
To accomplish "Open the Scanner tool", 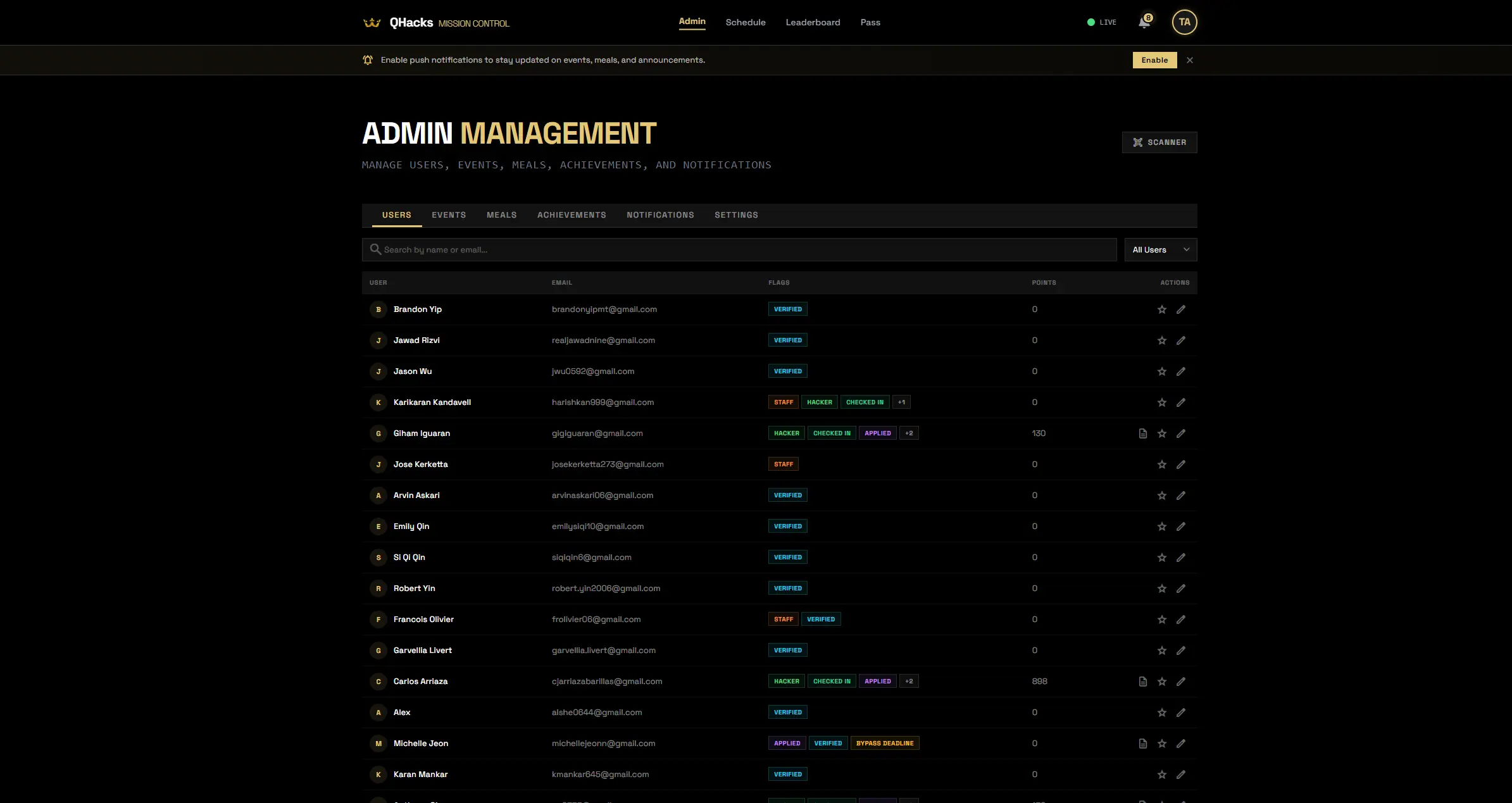I will coord(1159,142).
